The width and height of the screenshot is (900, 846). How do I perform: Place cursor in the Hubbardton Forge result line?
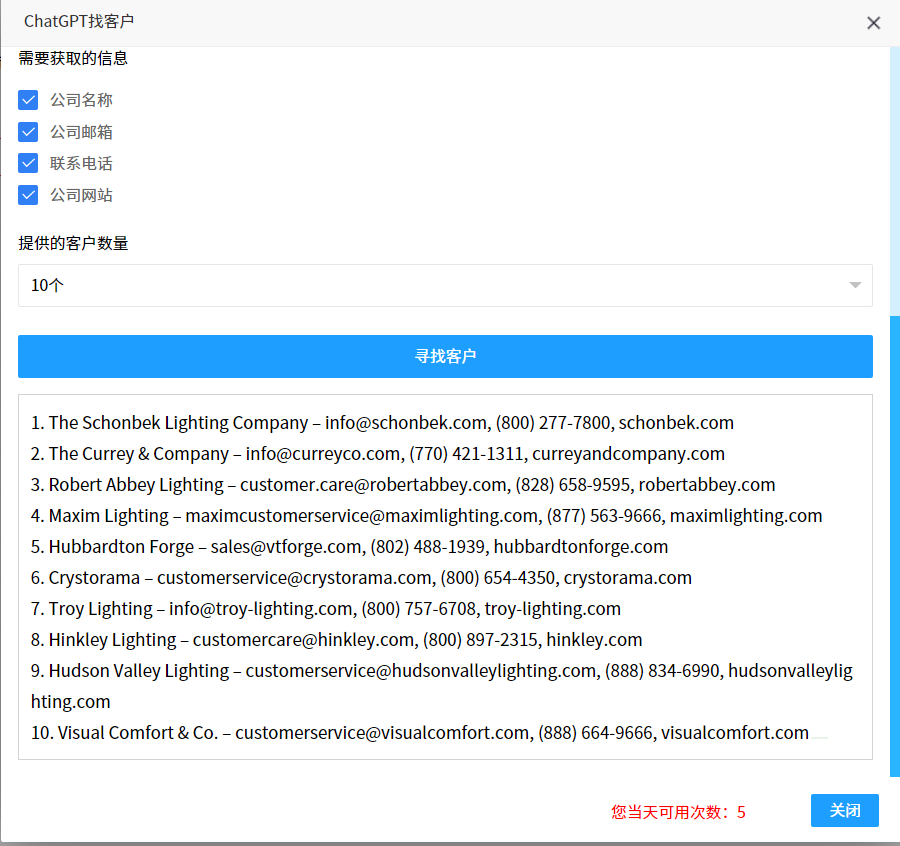click(x=349, y=547)
